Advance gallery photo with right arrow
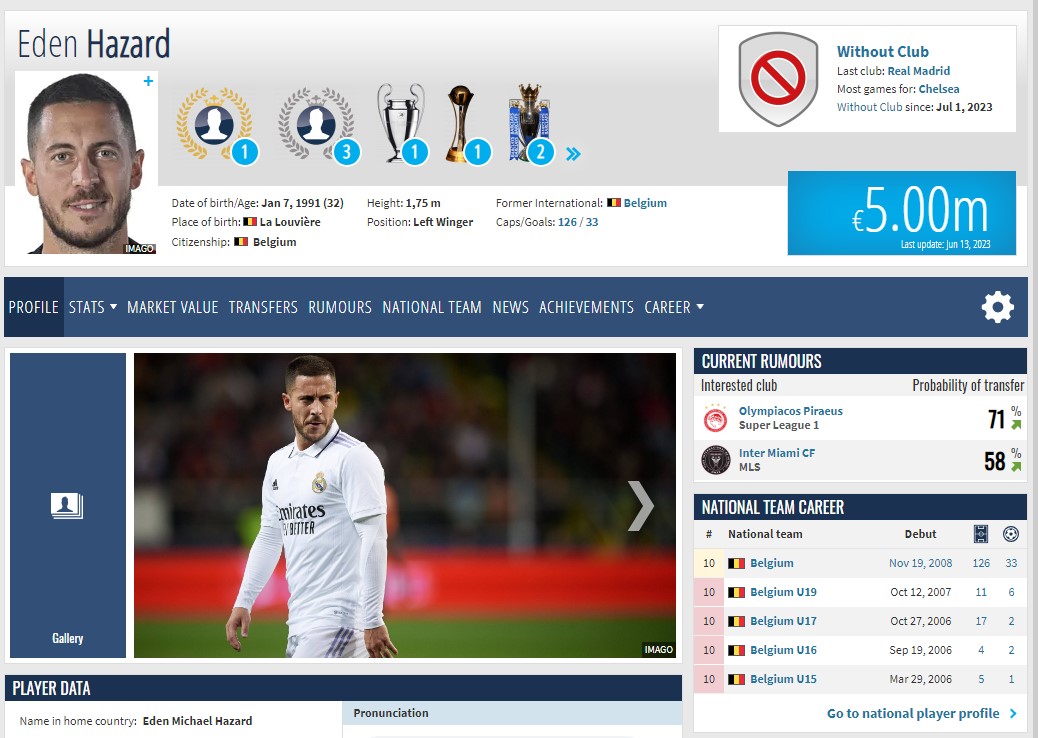1038x738 pixels. [640, 506]
